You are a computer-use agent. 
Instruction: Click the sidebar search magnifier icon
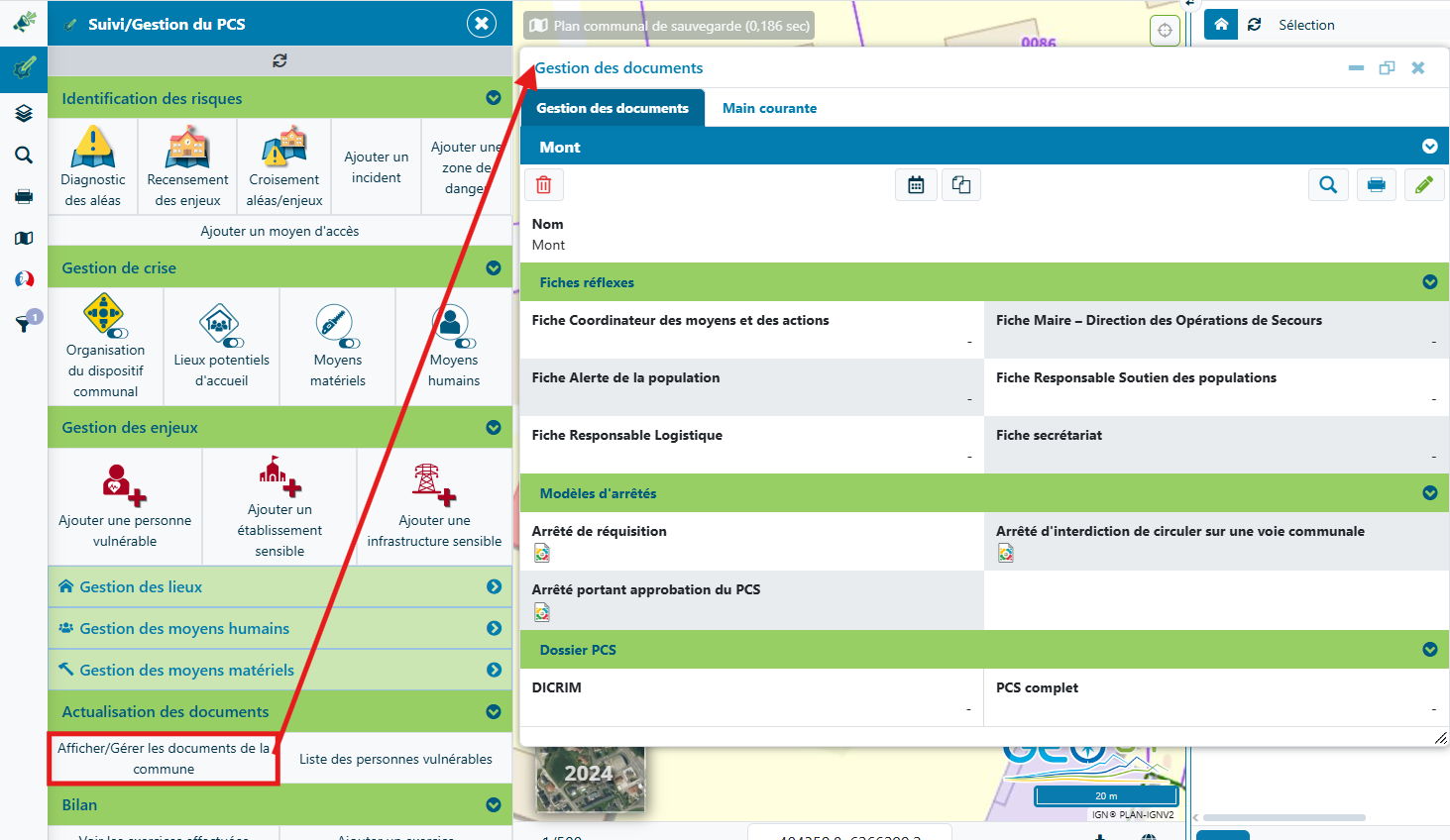[24, 156]
